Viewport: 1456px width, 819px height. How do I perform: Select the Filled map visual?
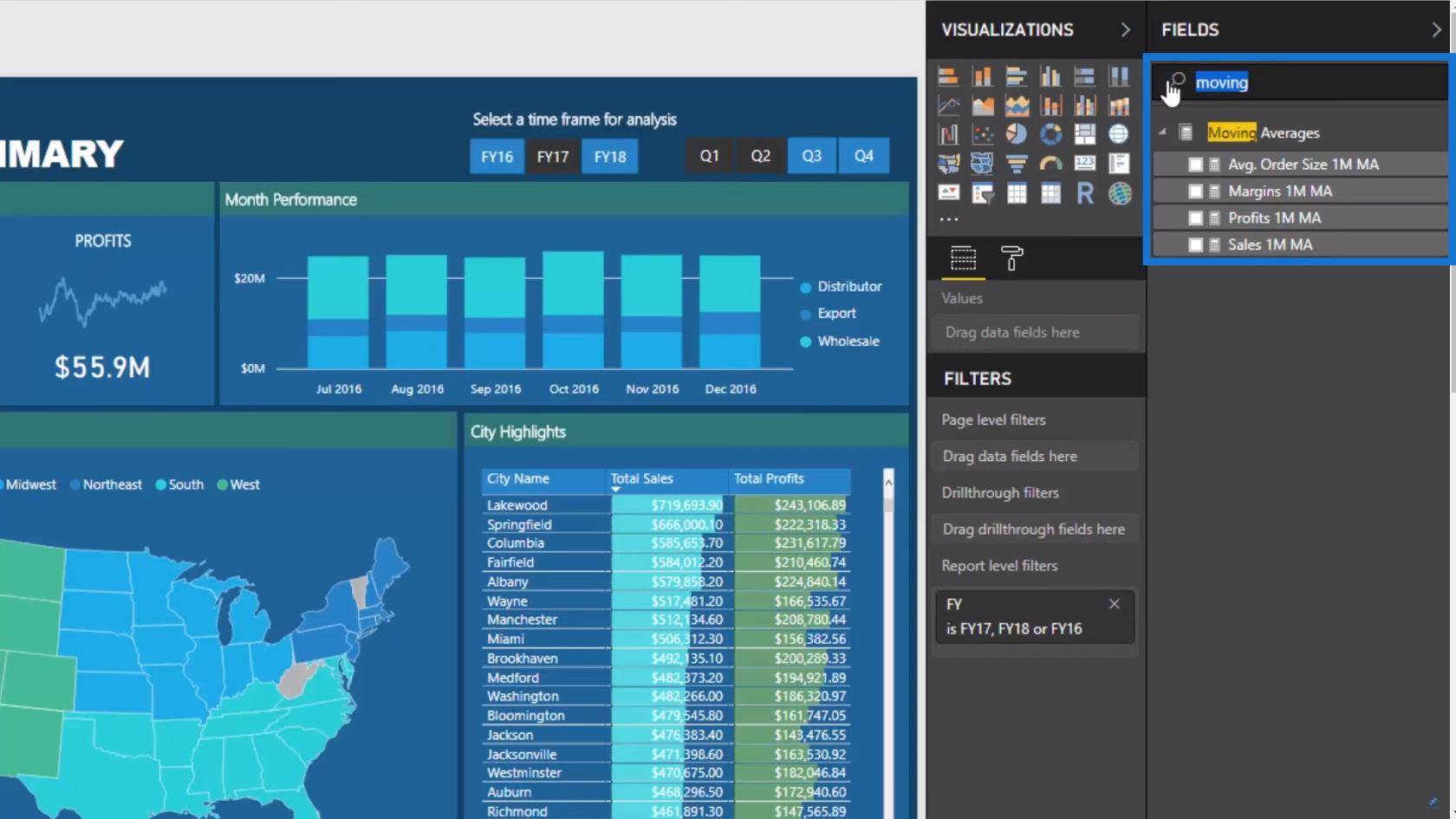point(948,163)
